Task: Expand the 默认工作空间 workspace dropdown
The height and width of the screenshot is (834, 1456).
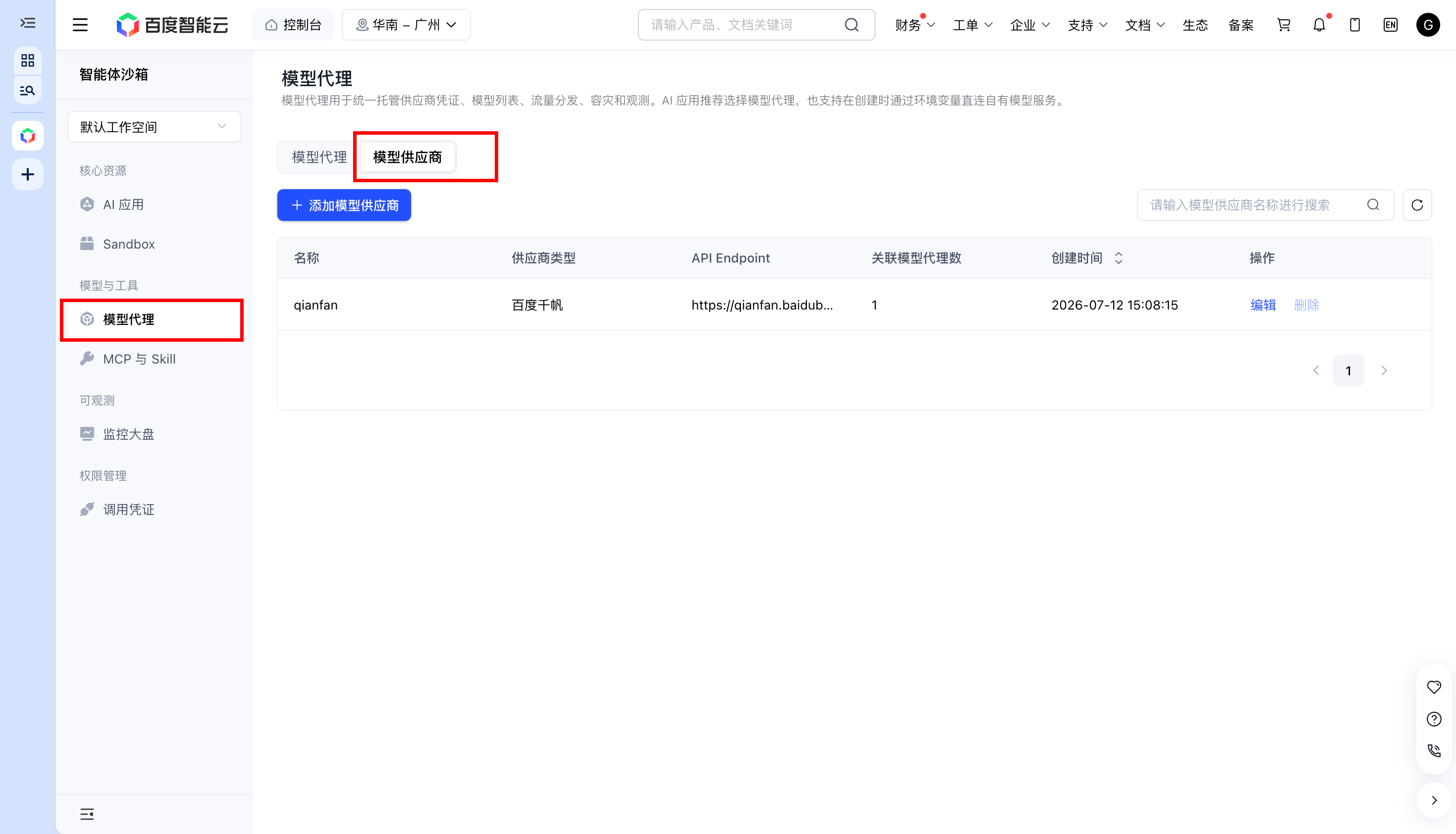Action: click(x=154, y=127)
